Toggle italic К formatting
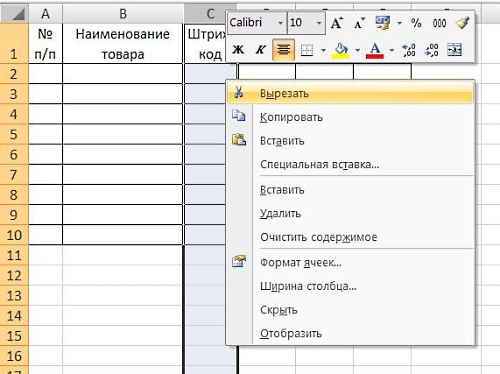Viewport: 500px width, 374px height. point(260,50)
